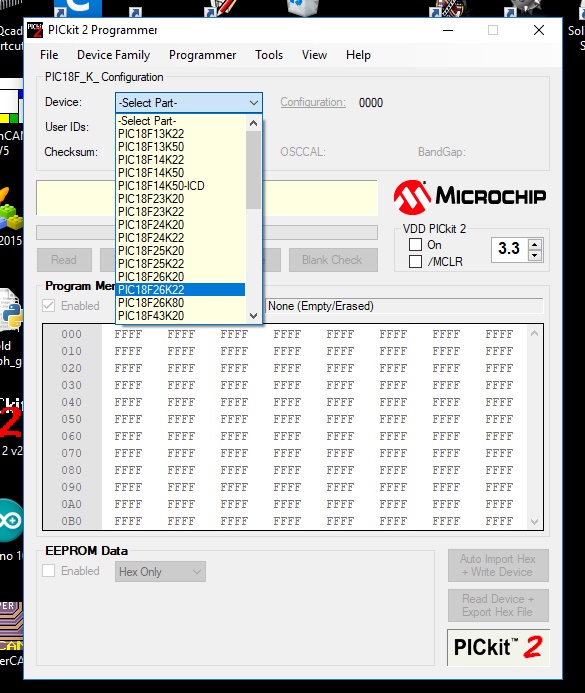Click the PICkit 2 title bar icon

click(35, 30)
